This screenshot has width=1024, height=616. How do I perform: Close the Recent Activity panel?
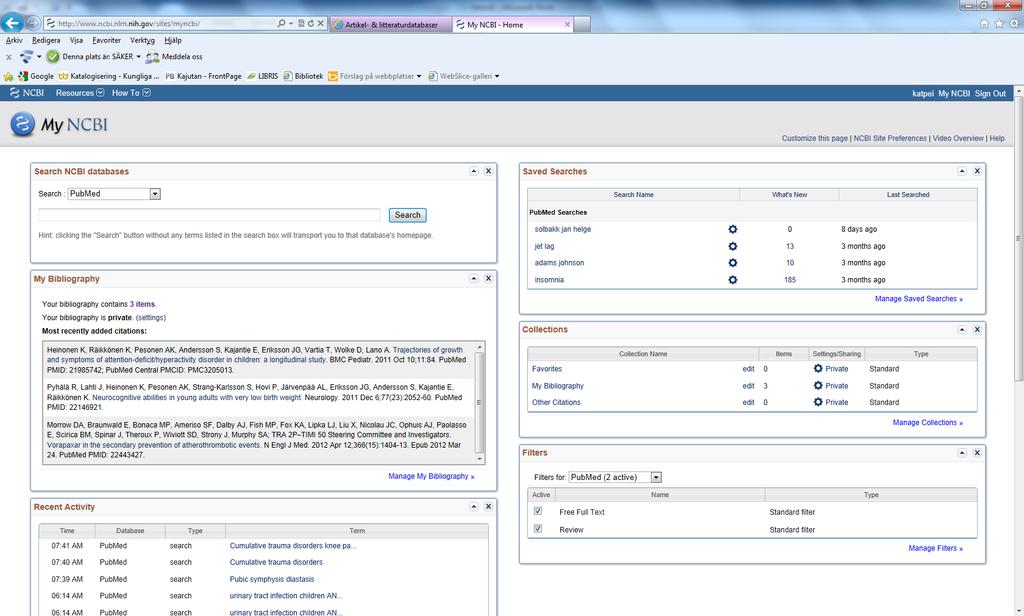coord(488,506)
